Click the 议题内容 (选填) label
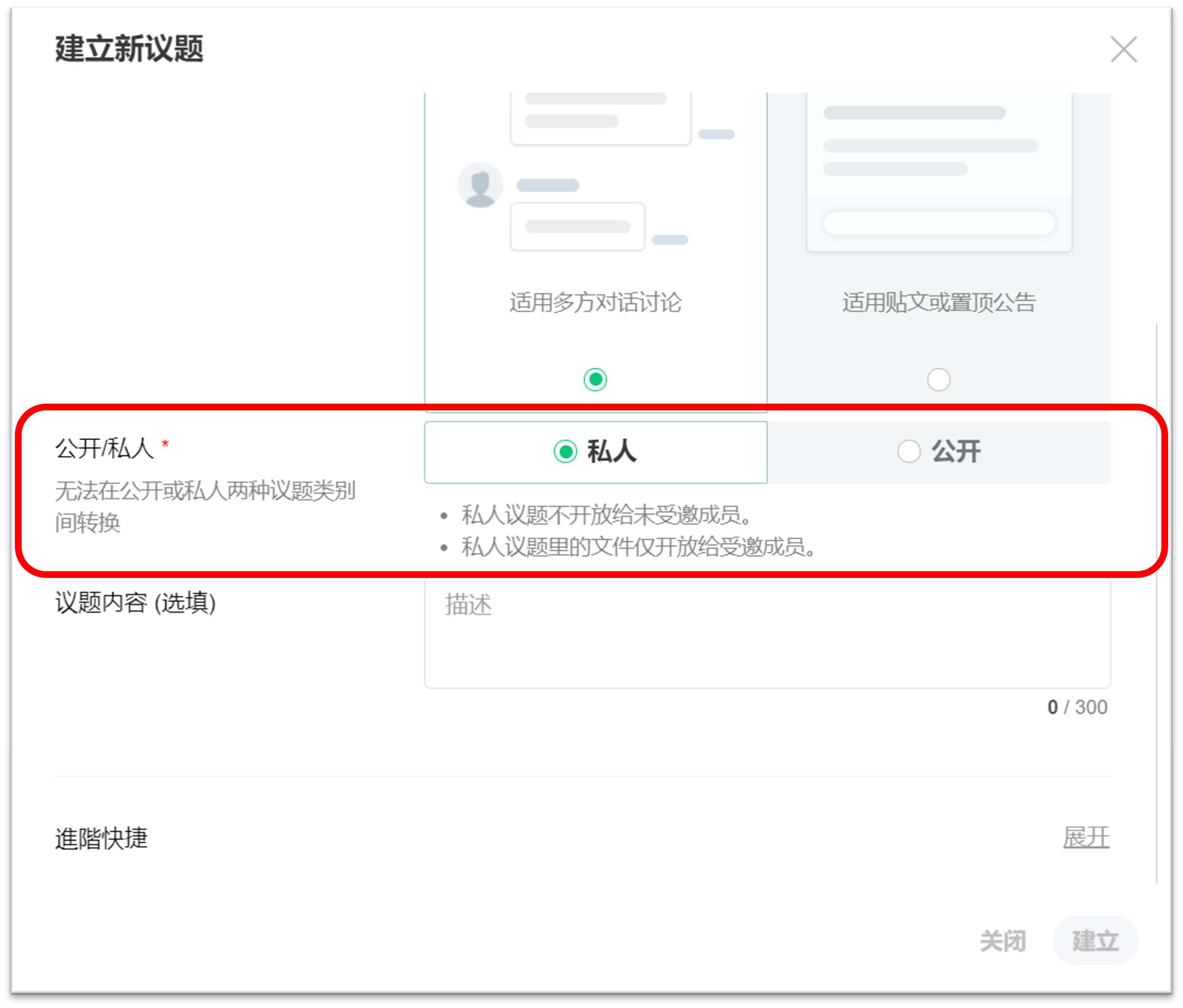 point(135,602)
